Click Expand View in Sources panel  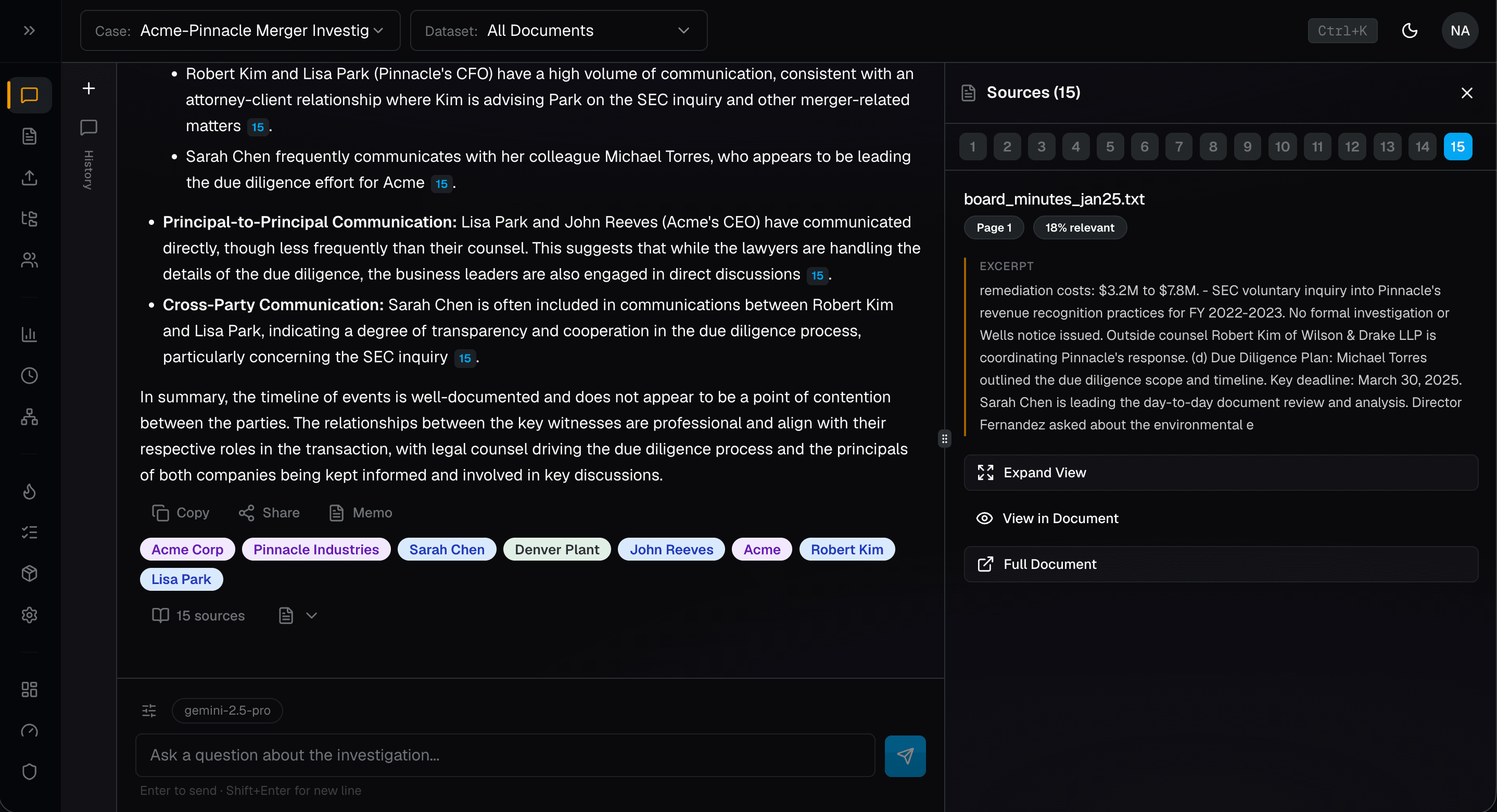(x=1221, y=473)
